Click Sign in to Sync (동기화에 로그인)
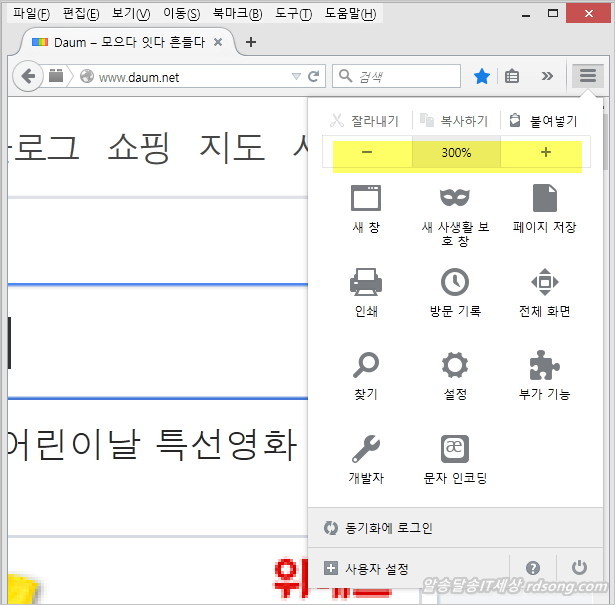Image resolution: width=615 pixels, height=605 pixels. click(x=388, y=528)
